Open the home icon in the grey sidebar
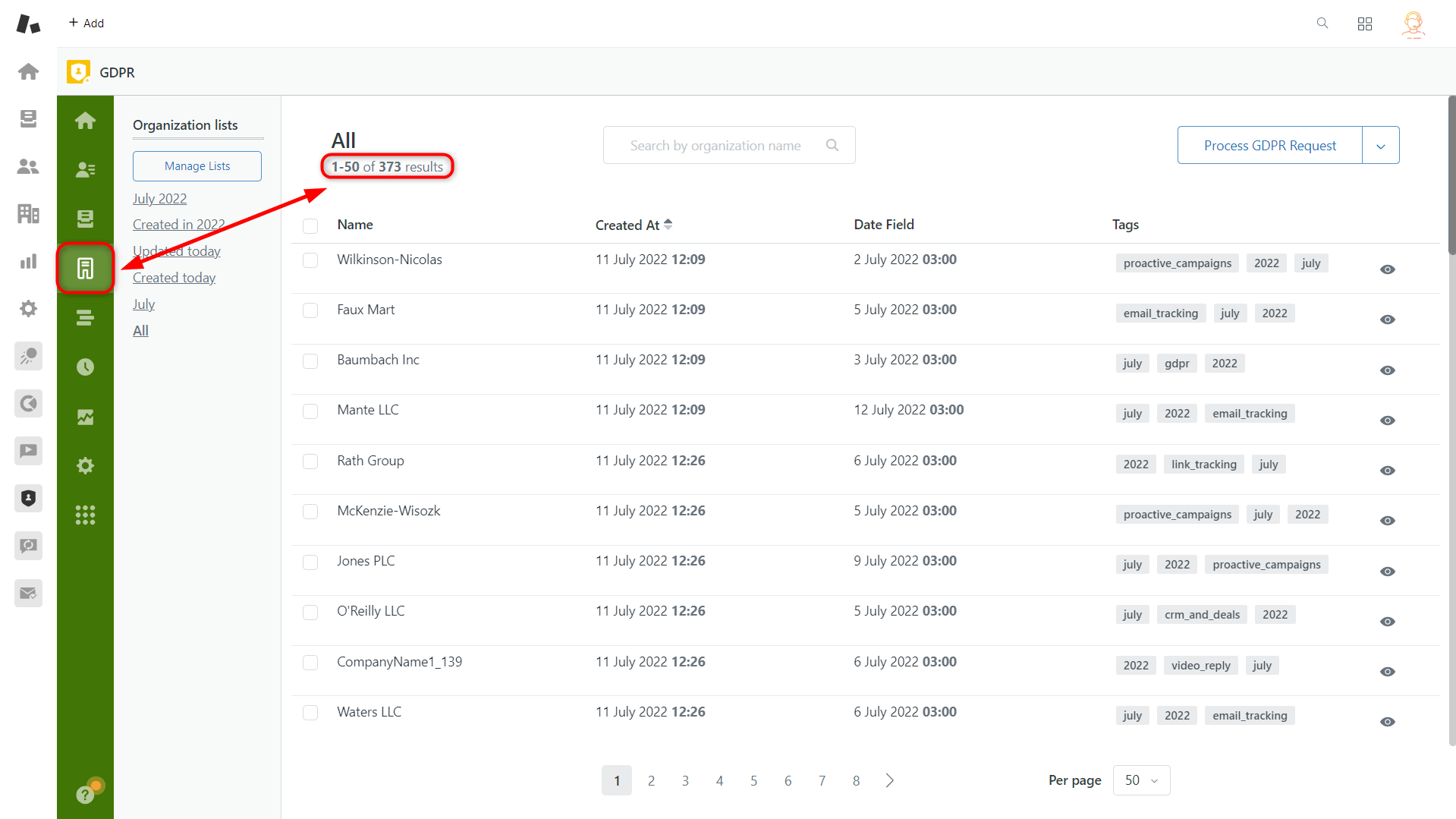1456x819 pixels. click(x=28, y=71)
